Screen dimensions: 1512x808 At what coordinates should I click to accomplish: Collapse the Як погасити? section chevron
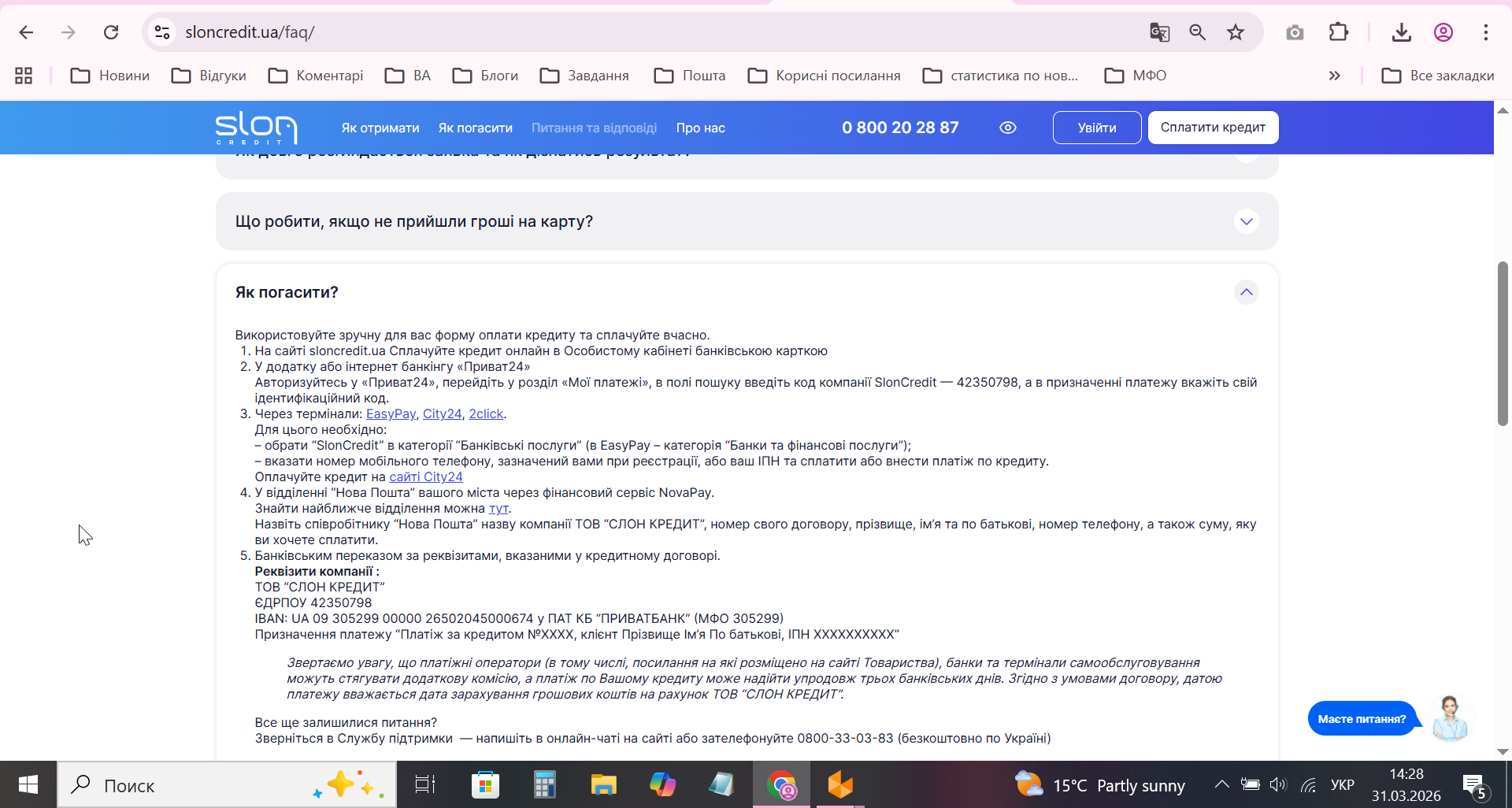pos(1246,292)
